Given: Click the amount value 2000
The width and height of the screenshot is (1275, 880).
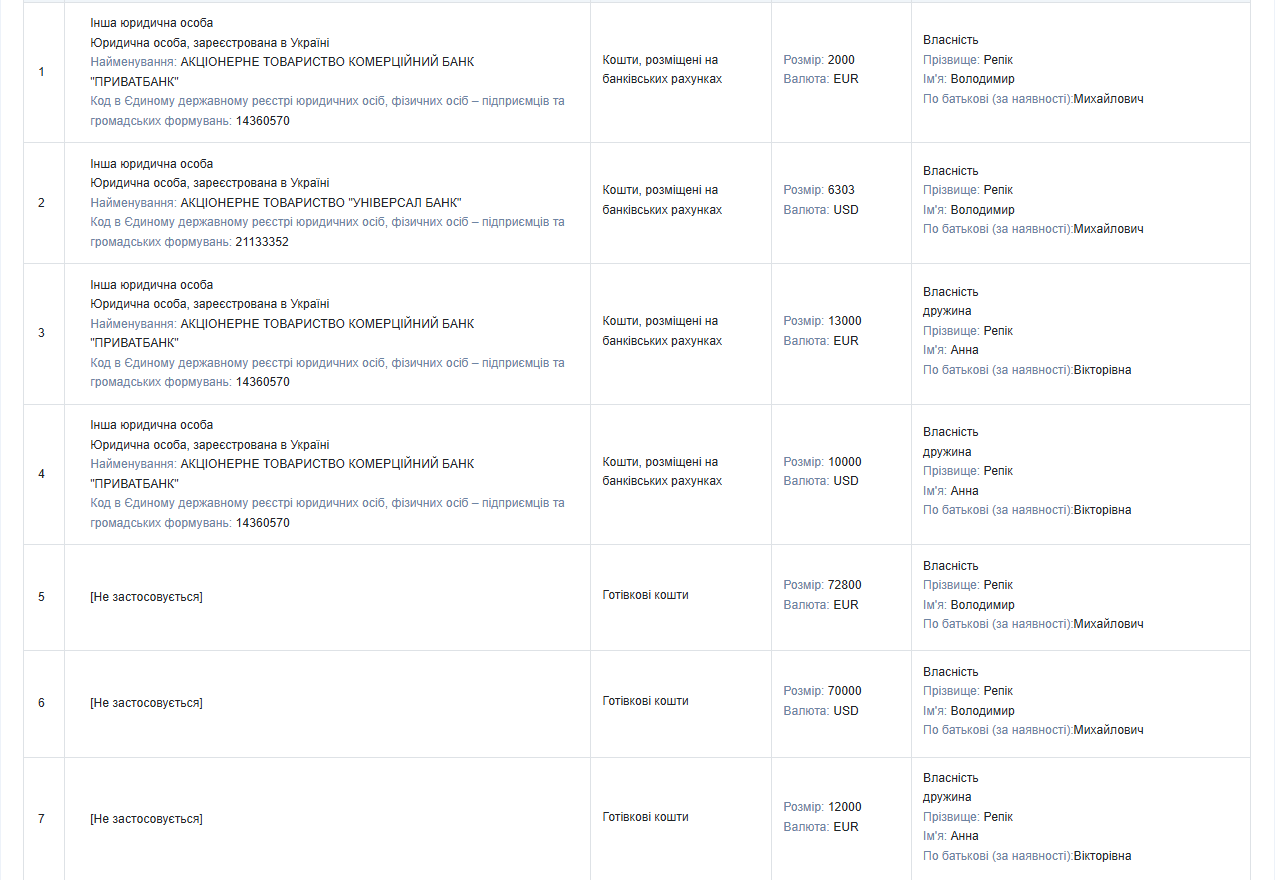Looking at the screenshot, I should click(841, 60).
